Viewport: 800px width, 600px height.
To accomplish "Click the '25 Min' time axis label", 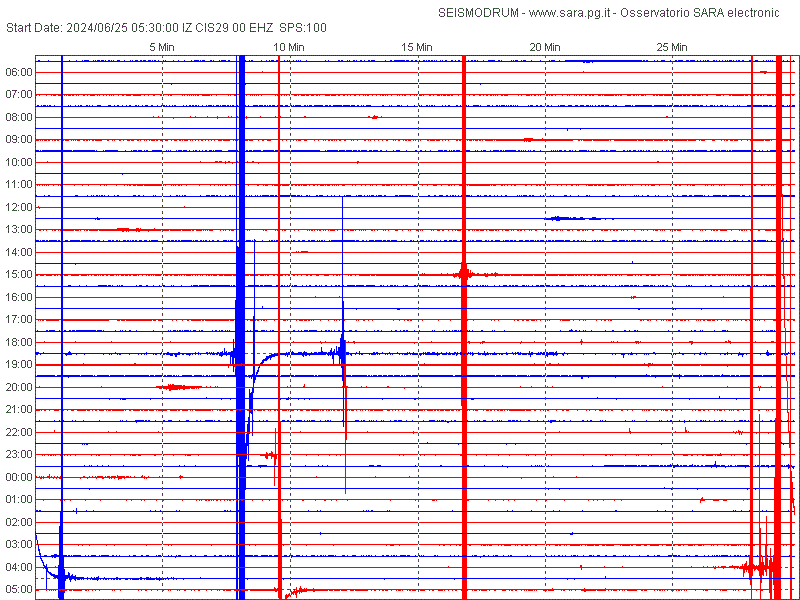I will pos(672,47).
